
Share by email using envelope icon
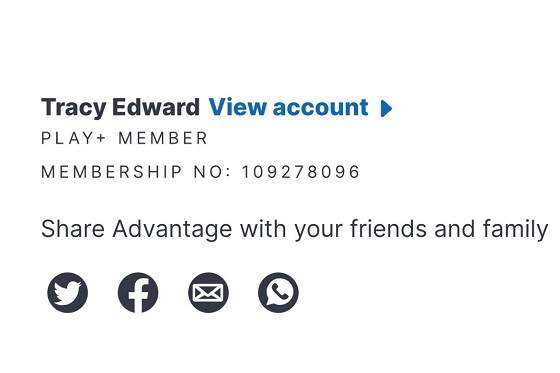click(208, 293)
